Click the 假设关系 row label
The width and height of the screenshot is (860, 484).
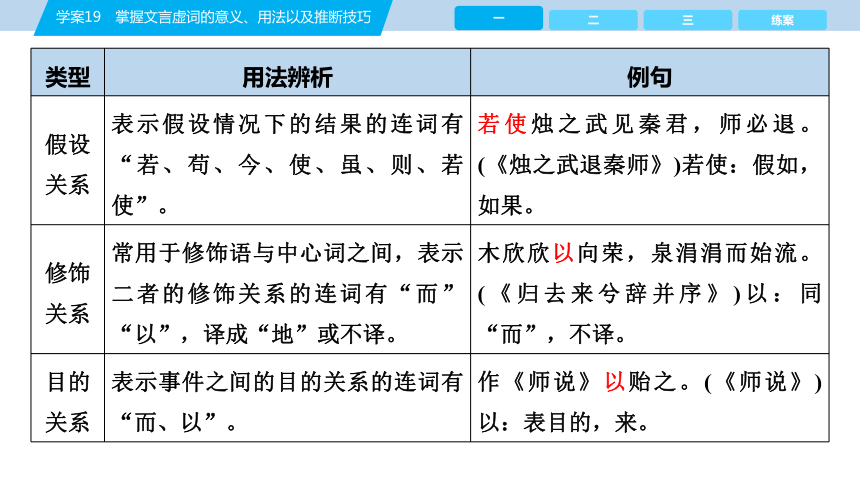pos(67,165)
